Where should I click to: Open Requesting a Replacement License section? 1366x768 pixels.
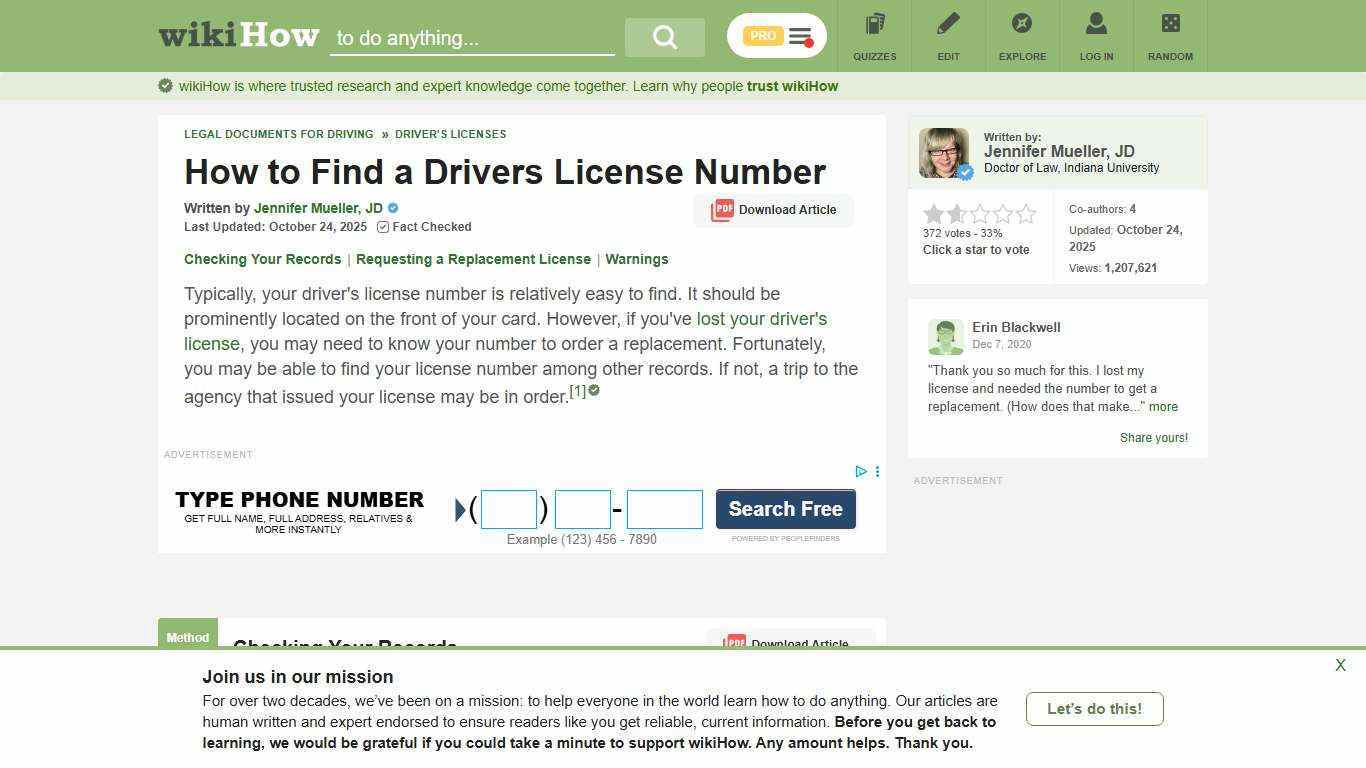click(473, 259)
